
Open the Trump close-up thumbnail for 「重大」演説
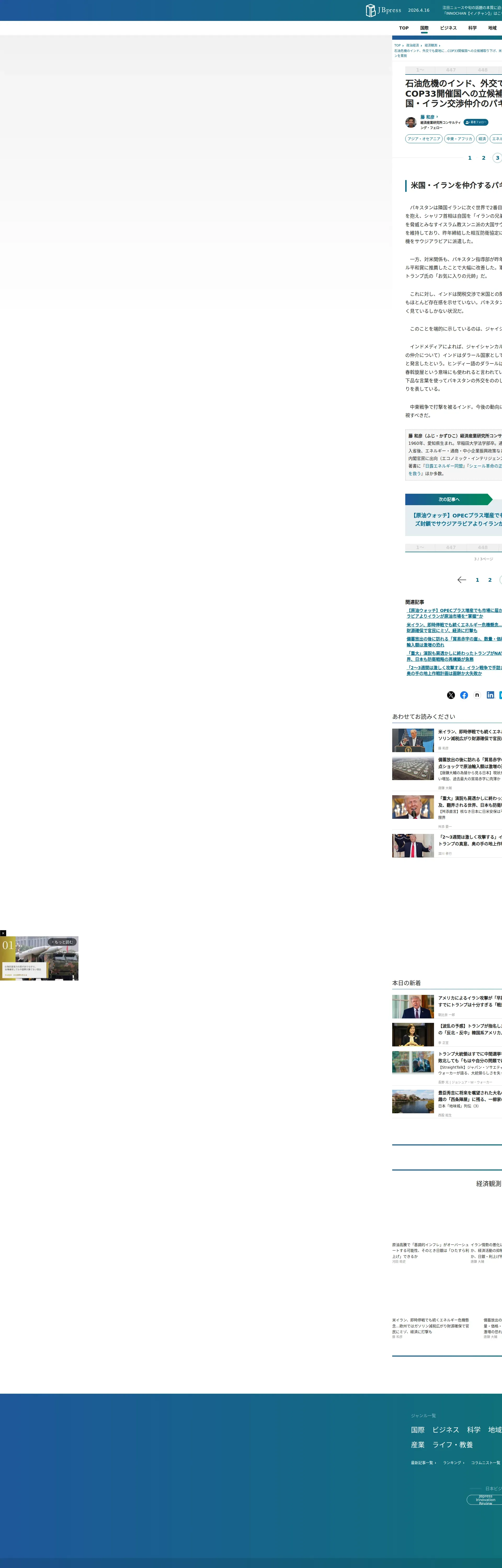point(413,807)
